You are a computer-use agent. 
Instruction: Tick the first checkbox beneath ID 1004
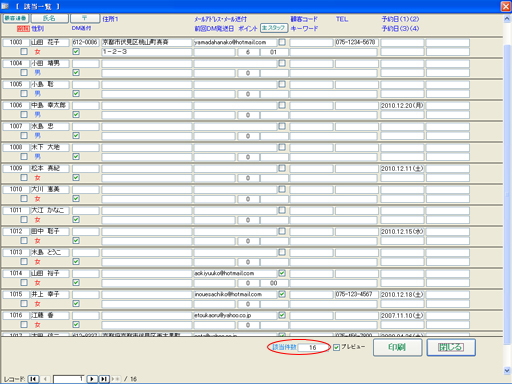24,72
